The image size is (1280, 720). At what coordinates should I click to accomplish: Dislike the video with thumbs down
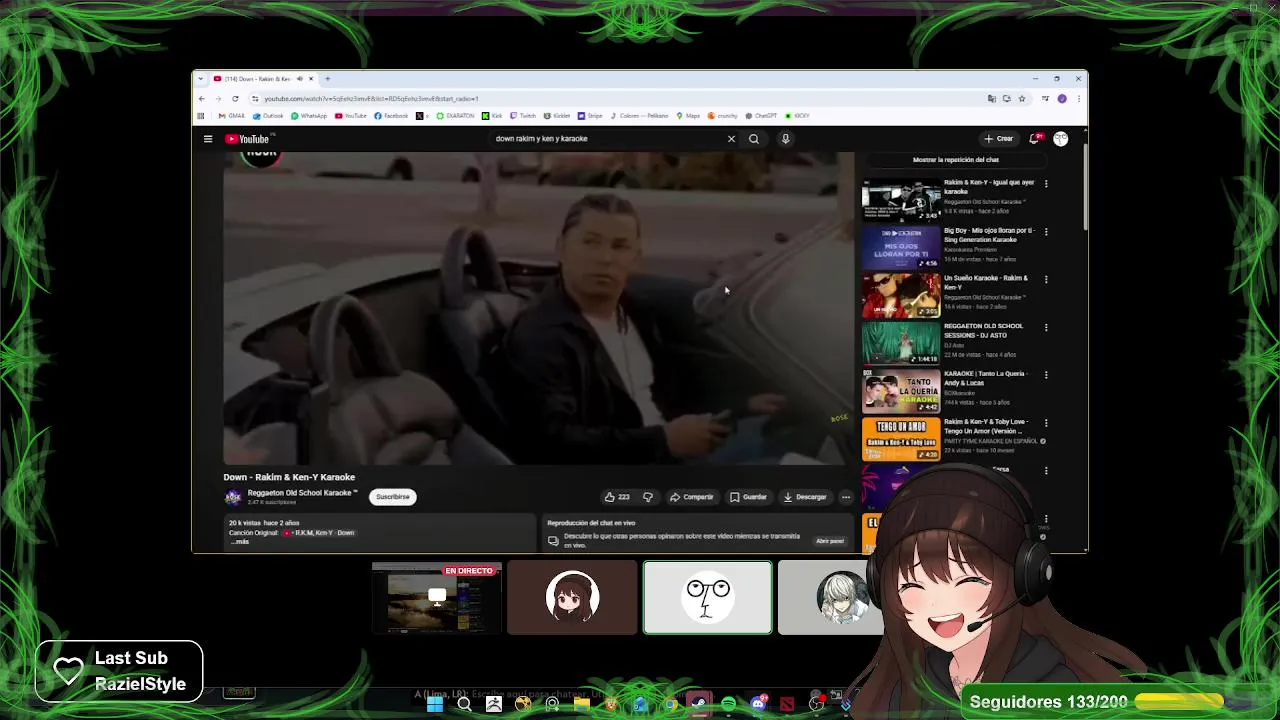pyautogui.click(x=648, y=497)
